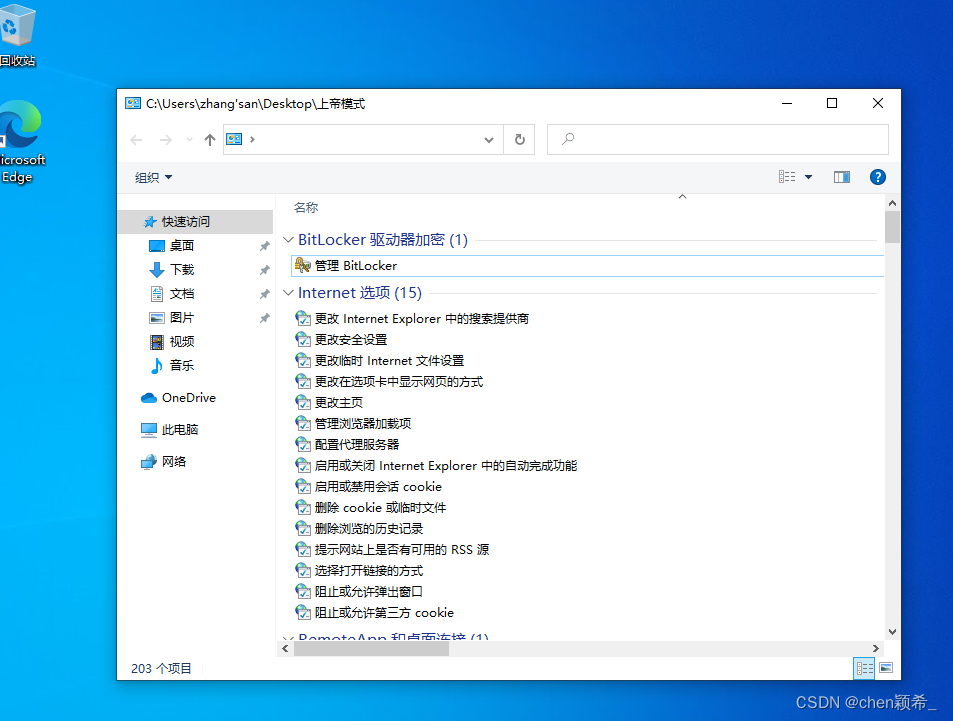Switch to large thumbnails view in status bar

pyautogui.click(x=886, y=668)
